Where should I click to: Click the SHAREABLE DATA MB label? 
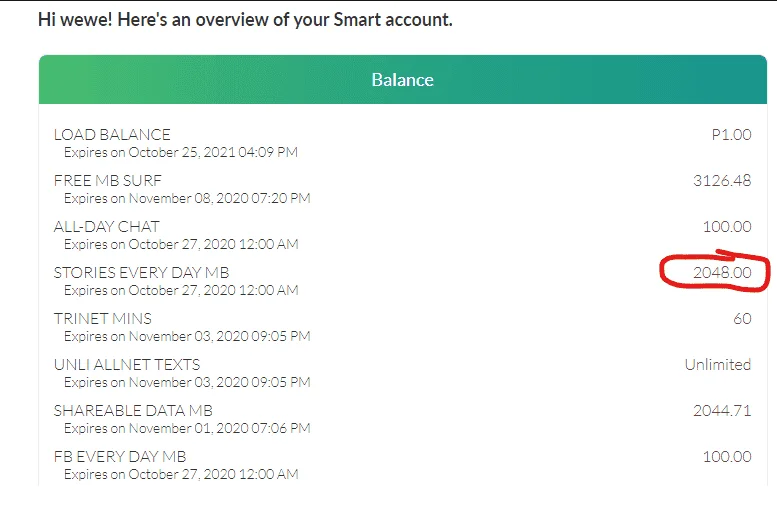[x=133, y=411]
